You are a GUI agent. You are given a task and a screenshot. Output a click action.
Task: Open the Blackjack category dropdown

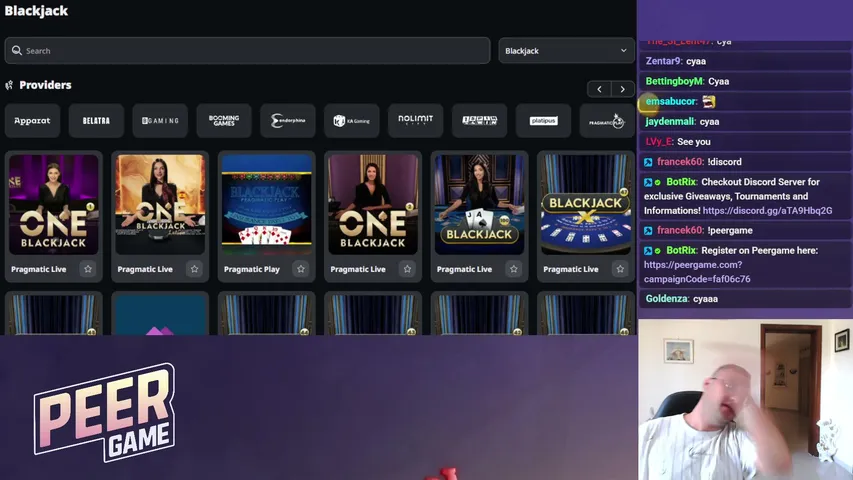coord(566,51)
